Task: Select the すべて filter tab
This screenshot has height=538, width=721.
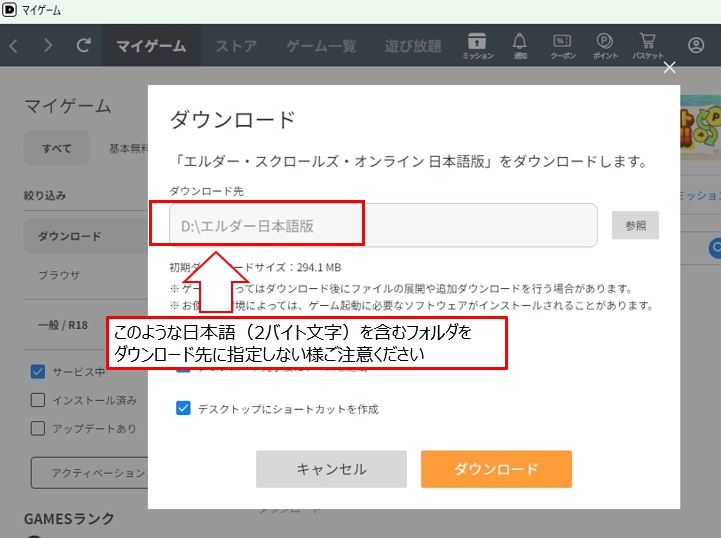Action: coord(57,148)
